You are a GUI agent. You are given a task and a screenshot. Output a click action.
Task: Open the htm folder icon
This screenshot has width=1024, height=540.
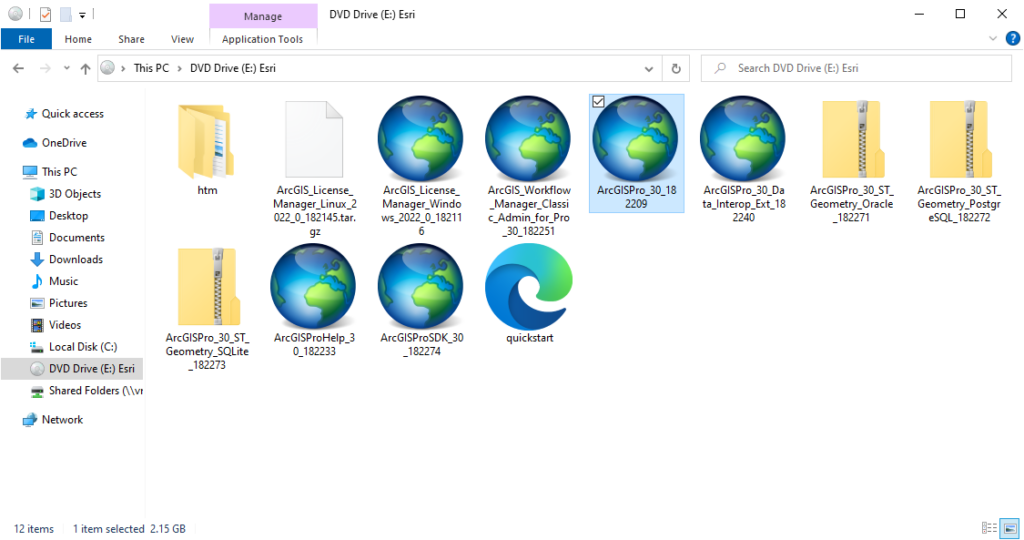[x=206, y=140]
